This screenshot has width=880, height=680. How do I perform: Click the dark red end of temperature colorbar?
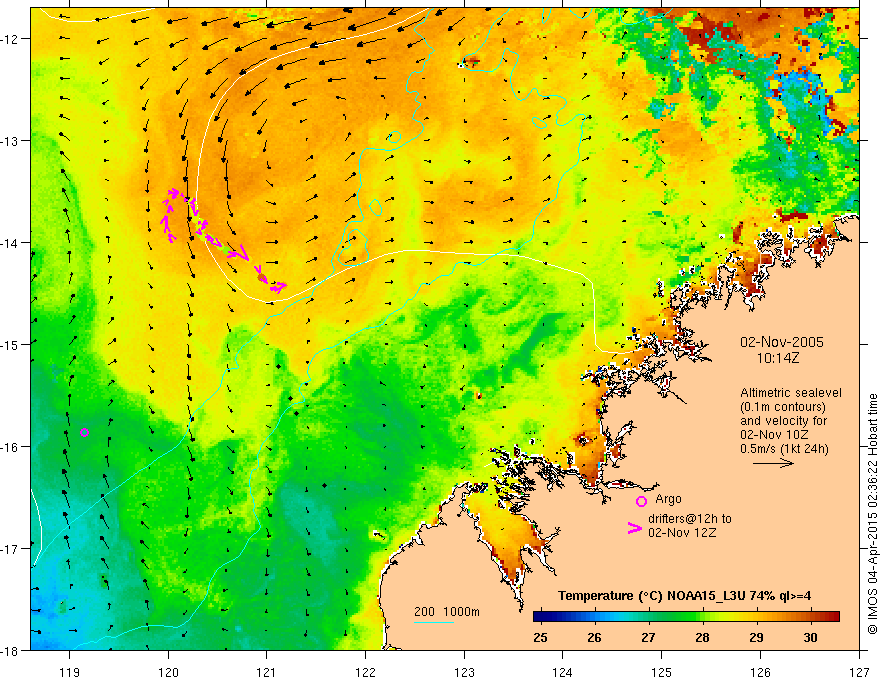833,617
